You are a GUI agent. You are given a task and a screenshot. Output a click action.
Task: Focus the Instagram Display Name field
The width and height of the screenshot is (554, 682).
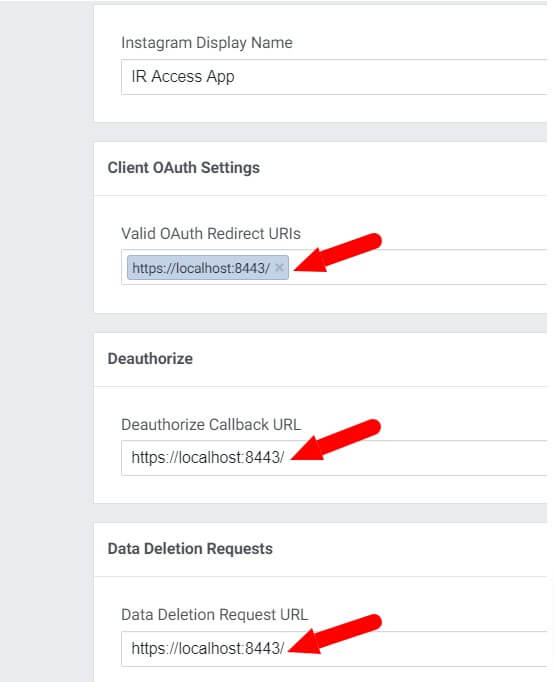[x=334, y=77]
